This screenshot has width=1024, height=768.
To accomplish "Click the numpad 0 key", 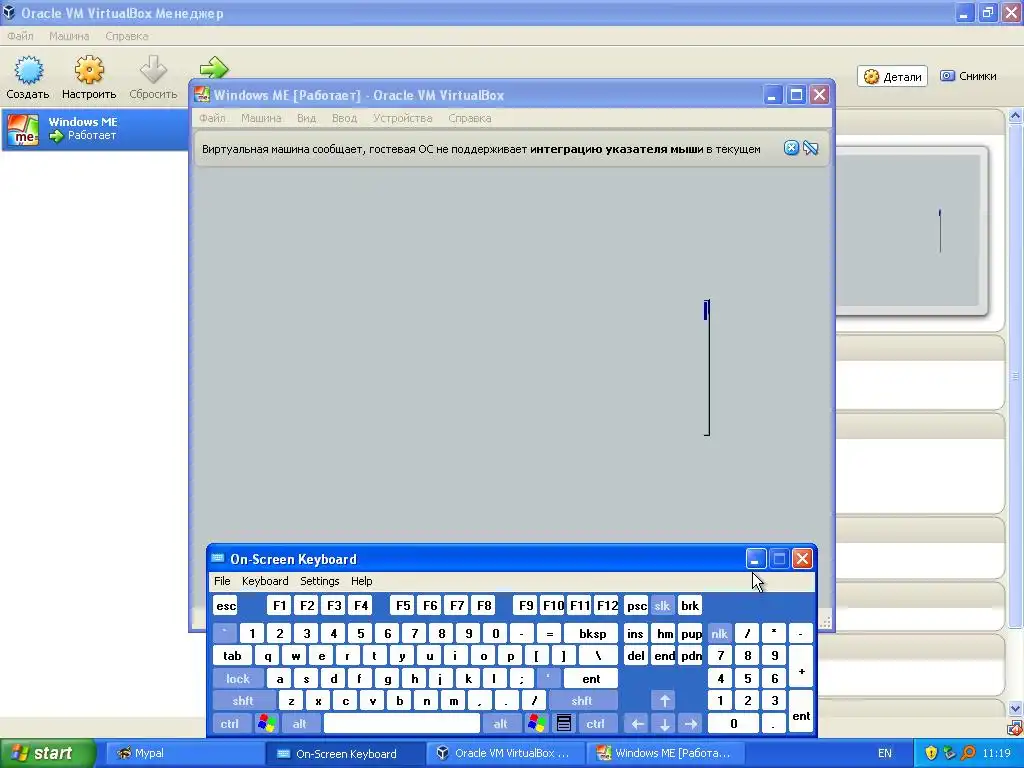I will tap(733, 724).
